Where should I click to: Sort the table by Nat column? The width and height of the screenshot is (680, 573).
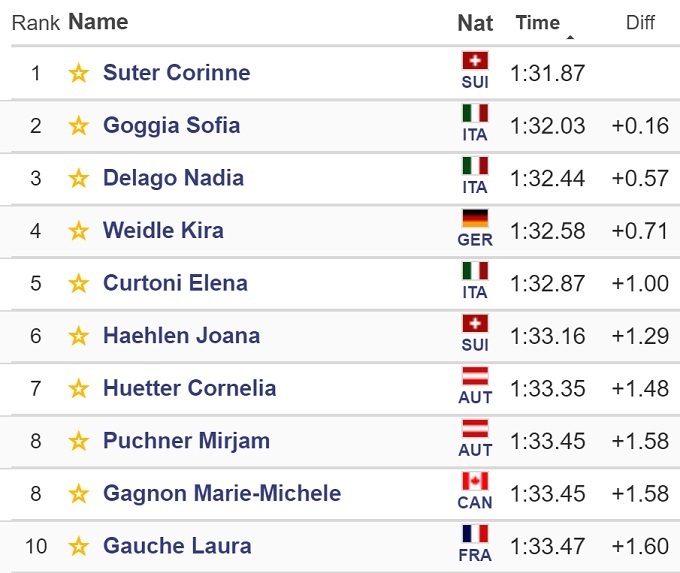tap(475, 22)
